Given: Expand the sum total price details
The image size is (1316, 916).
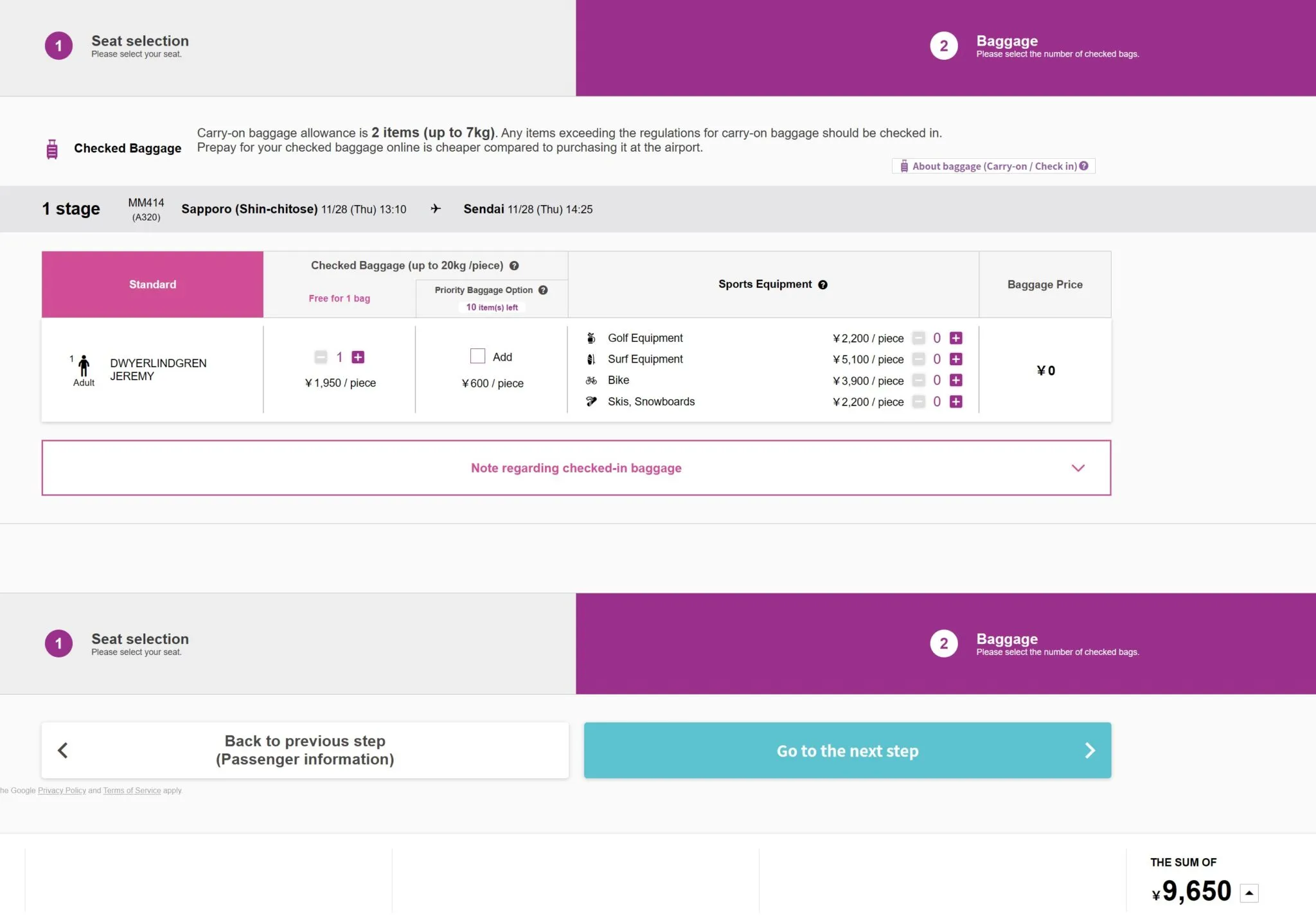Looking at the screenshot, I should click(x=1249, y=893).
